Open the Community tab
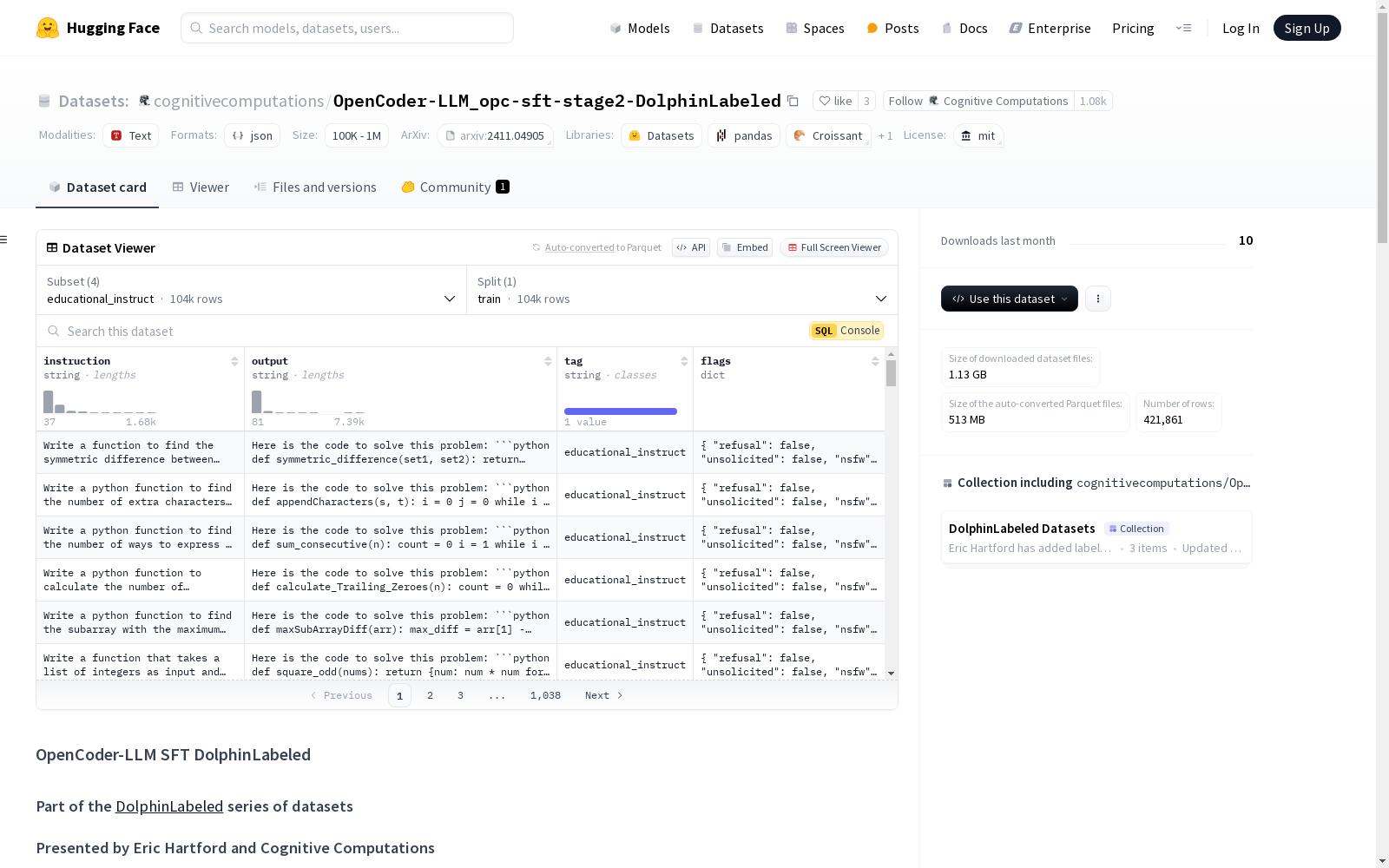The width and height of the screenshot is (1389, 868). tap(455, 187)
